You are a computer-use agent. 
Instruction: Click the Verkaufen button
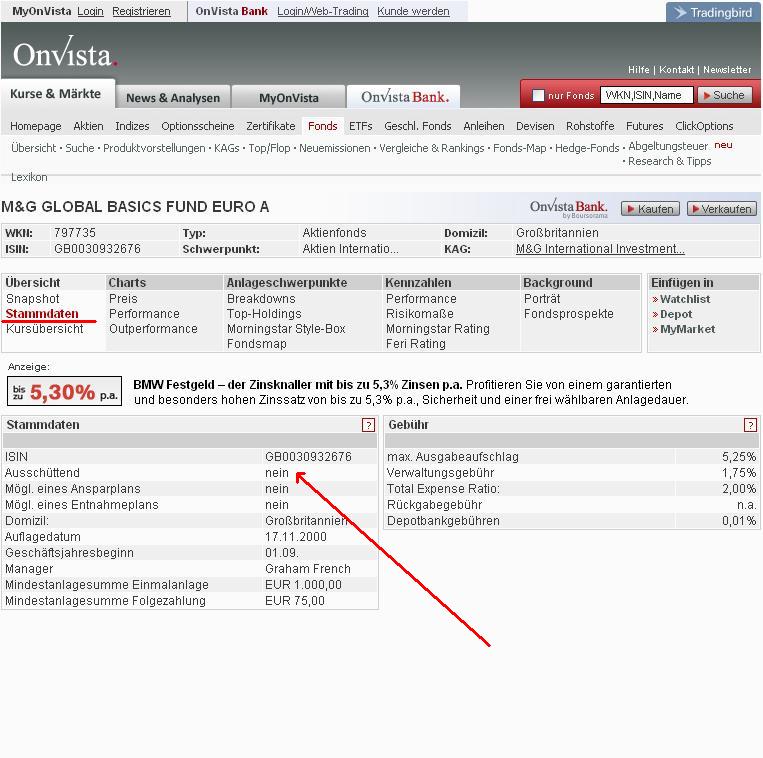(x=722, y=209)
